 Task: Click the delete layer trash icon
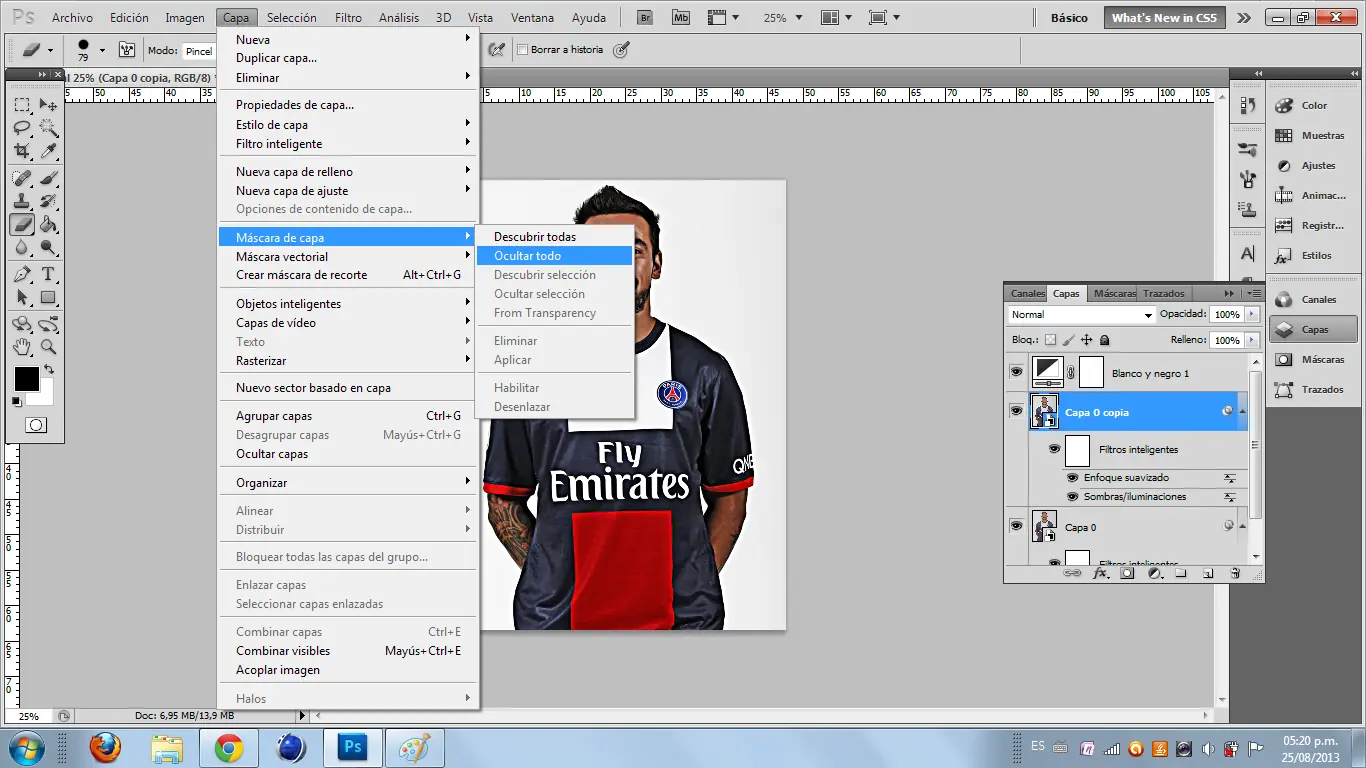tap(1235, 573)
